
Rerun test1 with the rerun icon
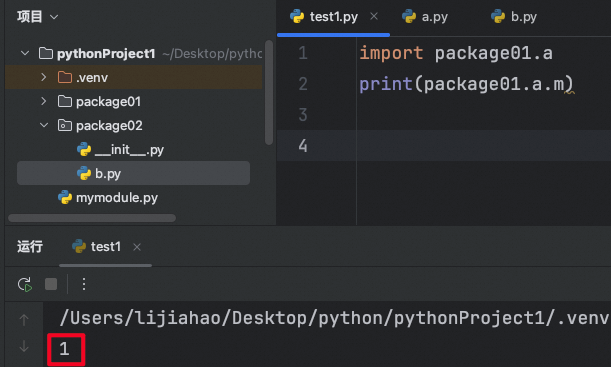coord(25,284)
